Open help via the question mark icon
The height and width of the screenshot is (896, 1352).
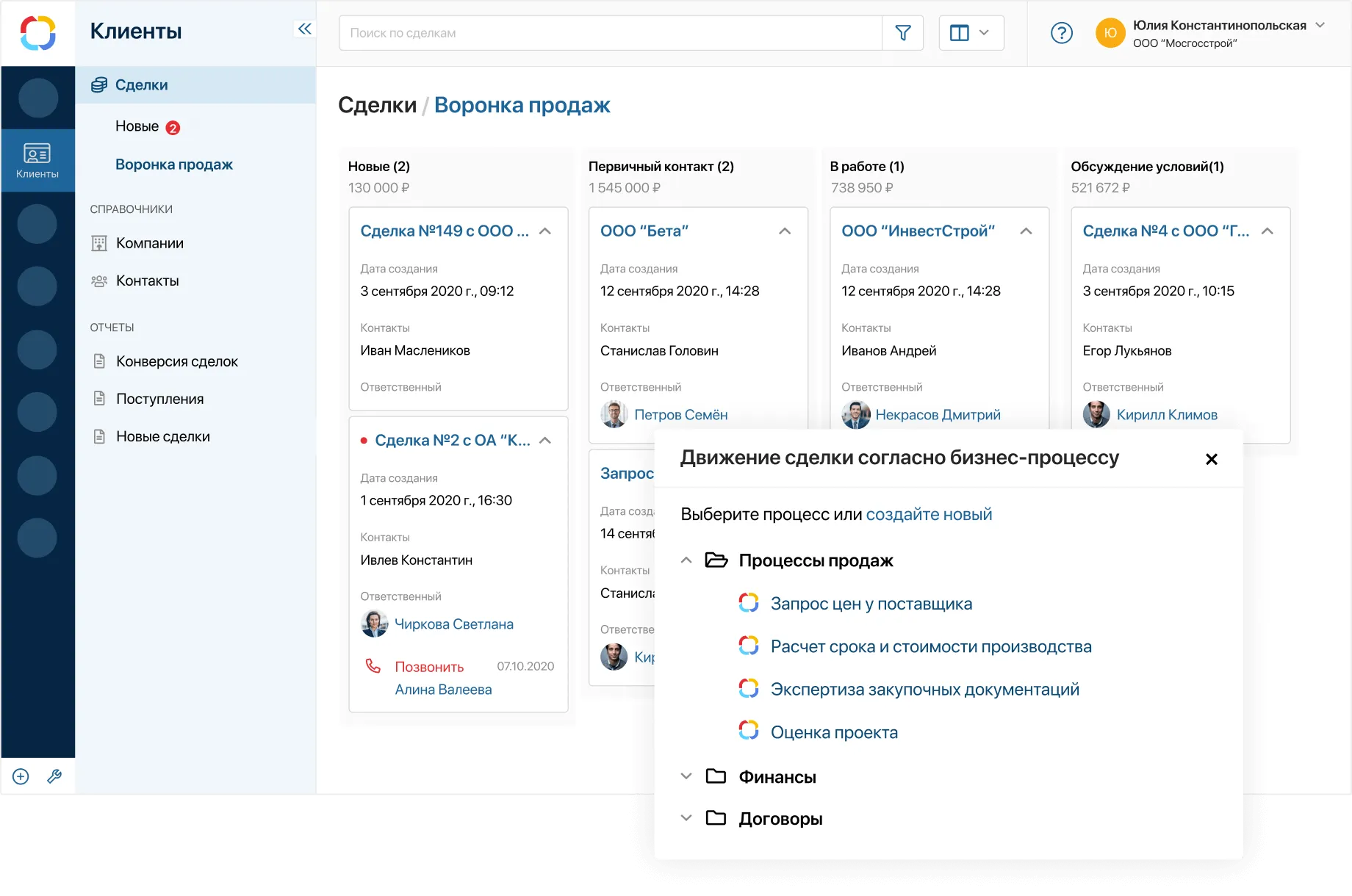coord(1060,32)
